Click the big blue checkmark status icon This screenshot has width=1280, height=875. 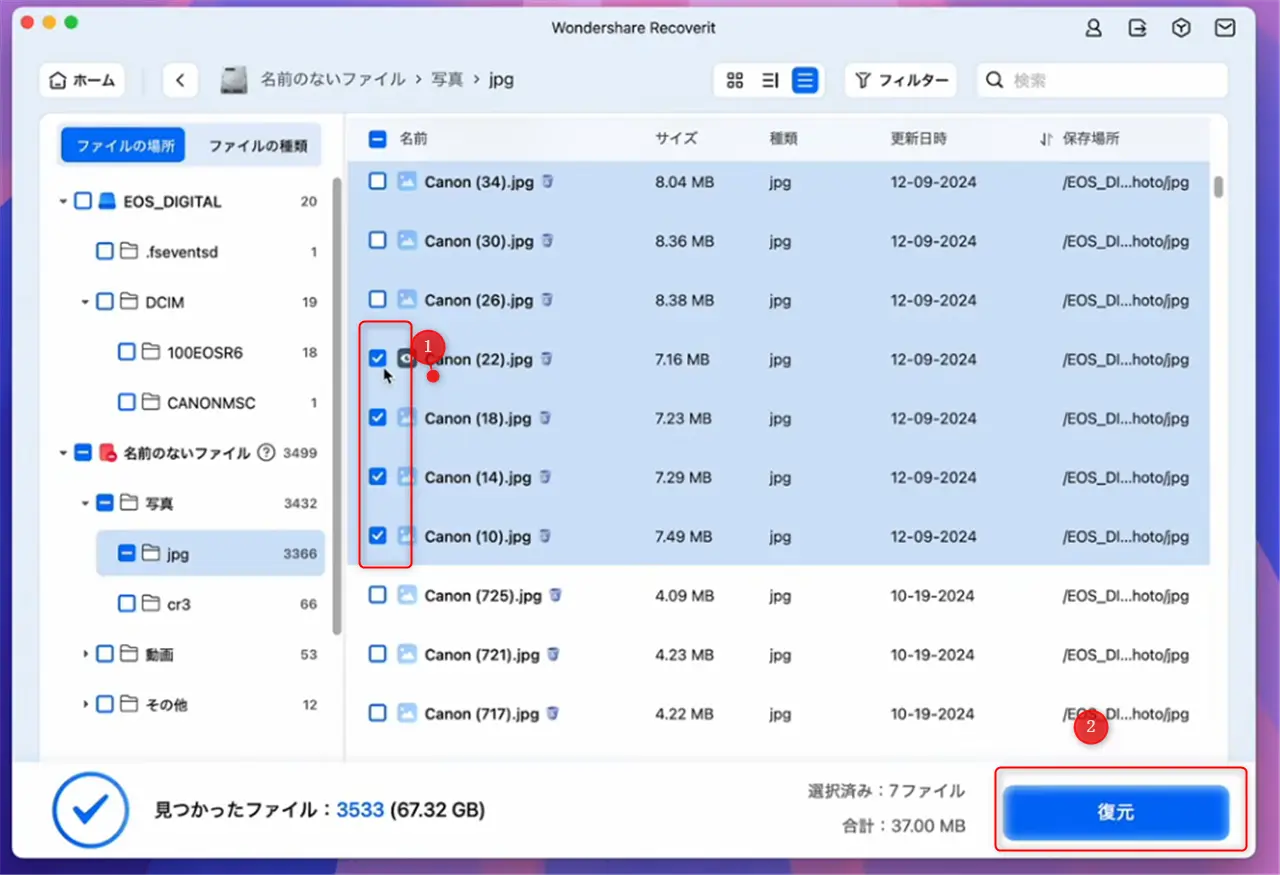pos(91,809)
